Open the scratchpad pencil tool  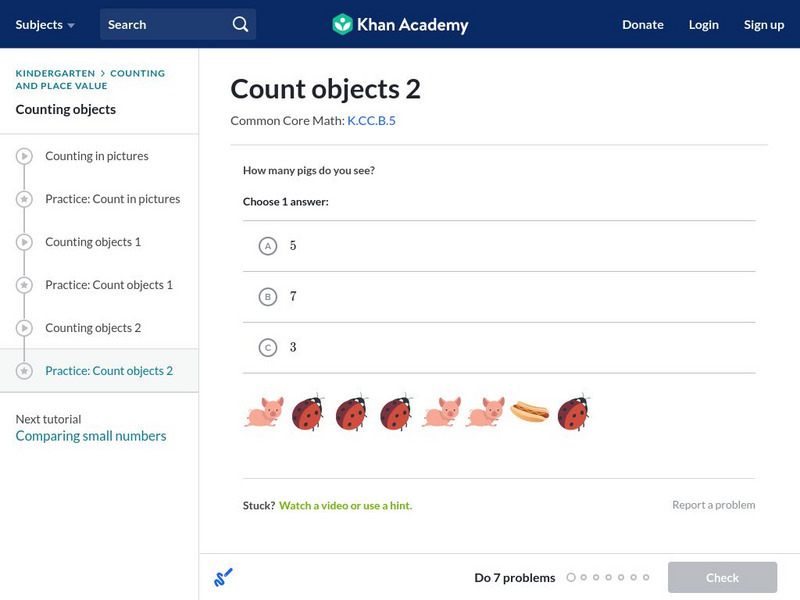[223, 577]
